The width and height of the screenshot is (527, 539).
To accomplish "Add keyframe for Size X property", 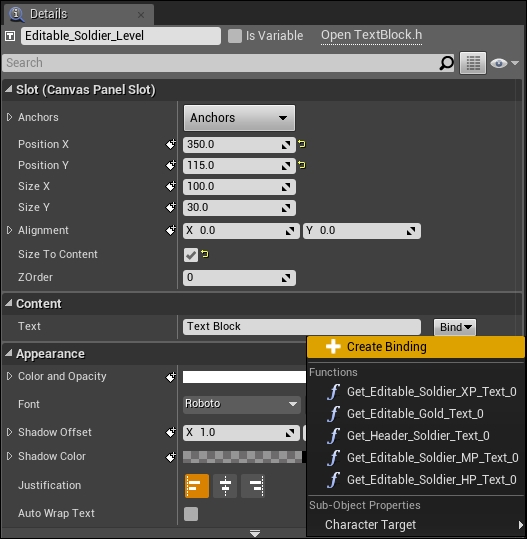I will click(x=171, y=186).
